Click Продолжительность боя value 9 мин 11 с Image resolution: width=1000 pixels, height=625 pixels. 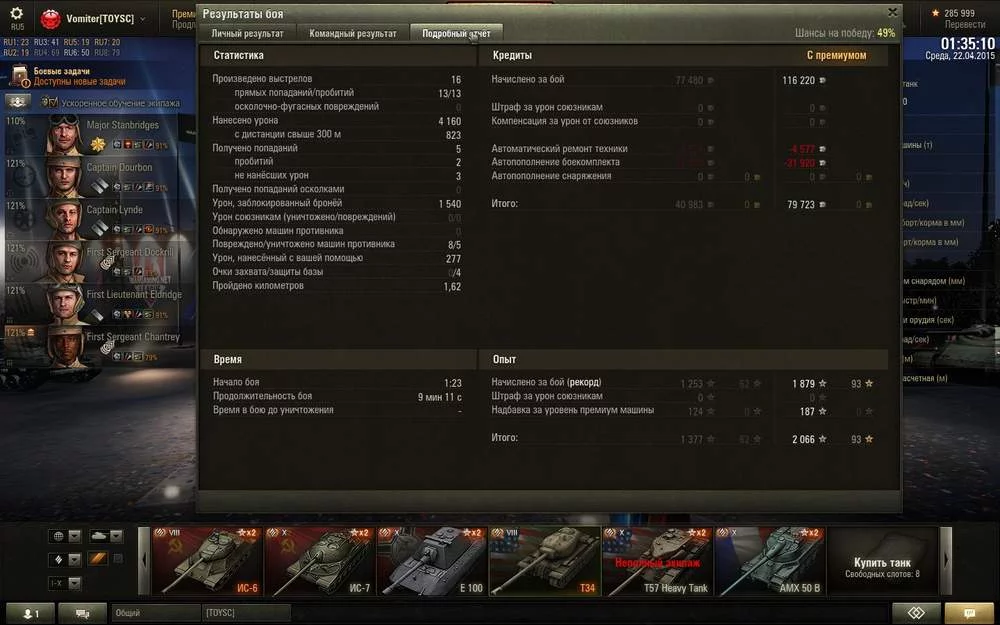point(439,397)
